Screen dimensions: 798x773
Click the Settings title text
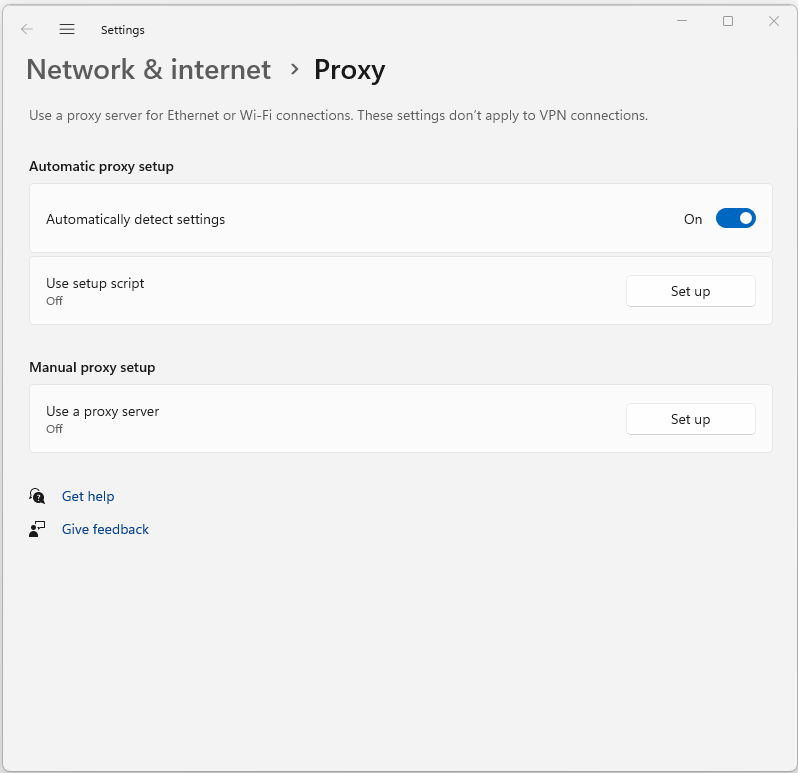(123, 30)
